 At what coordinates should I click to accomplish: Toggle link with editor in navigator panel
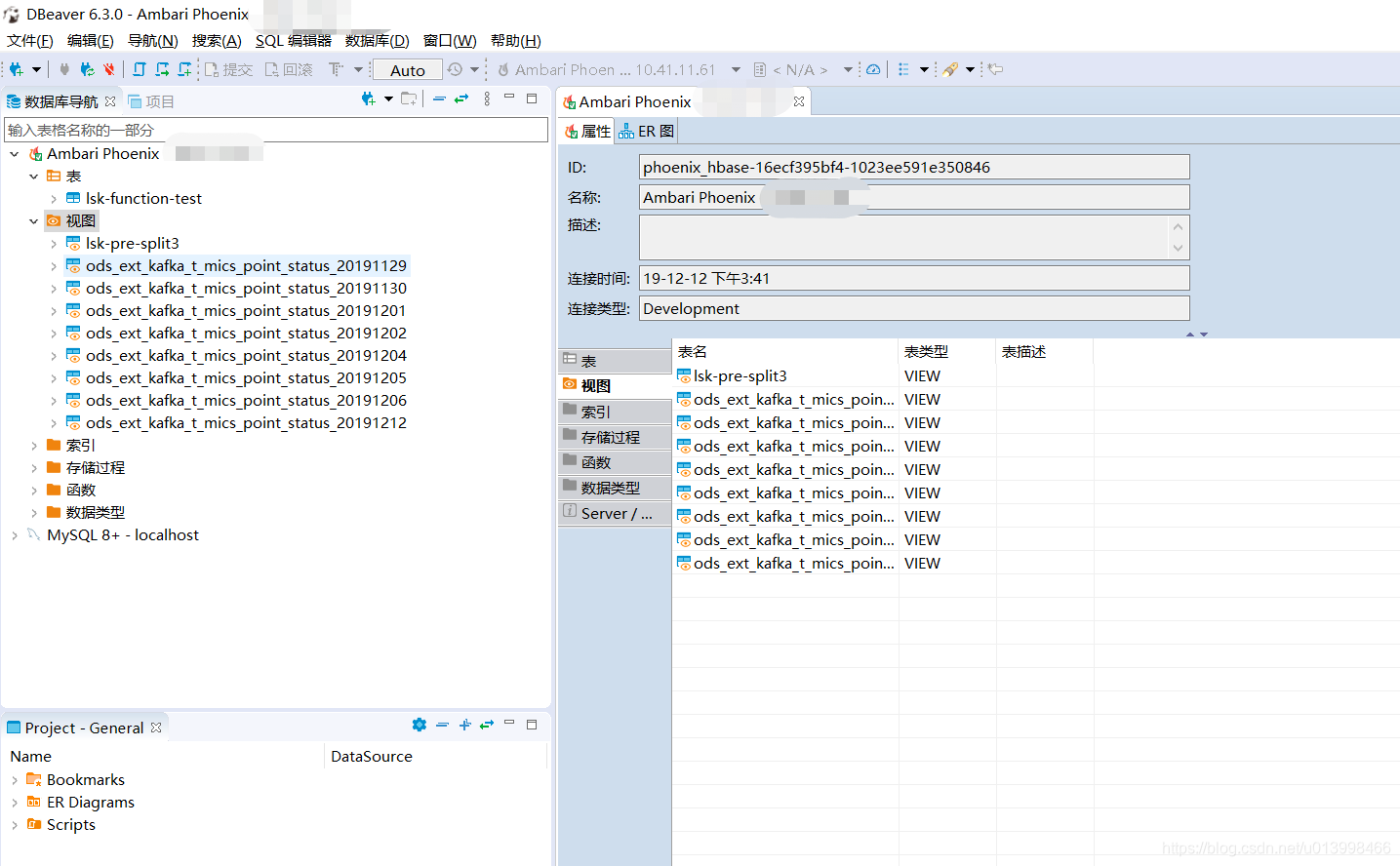(x=461, y=98)
